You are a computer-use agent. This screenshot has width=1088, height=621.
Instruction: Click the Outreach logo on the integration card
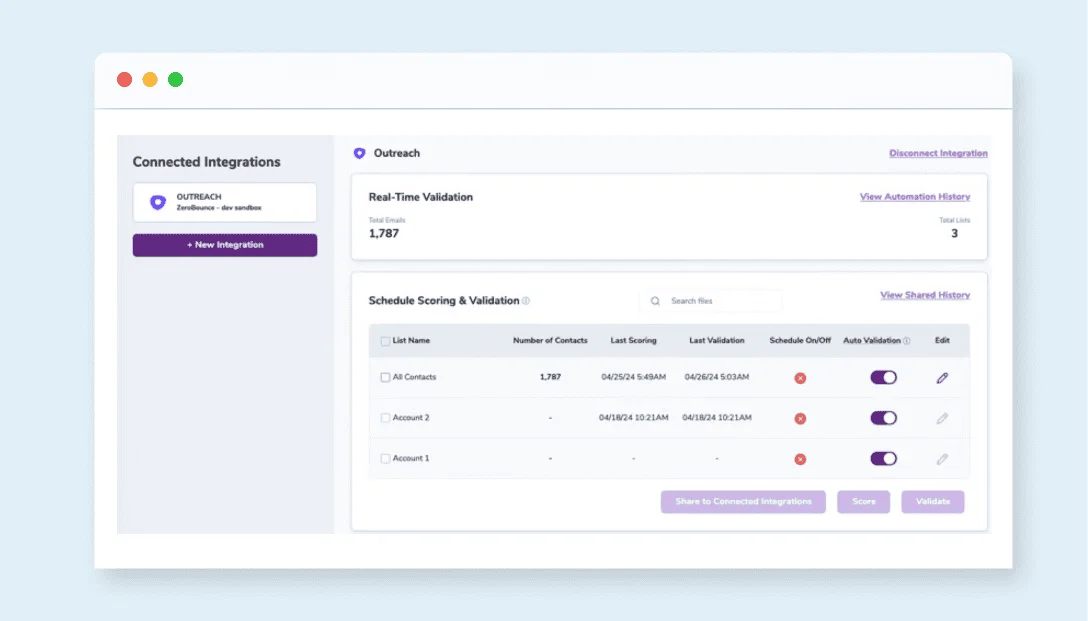[156, 202]
